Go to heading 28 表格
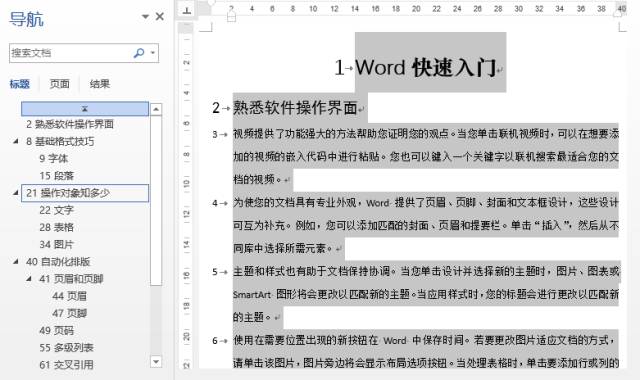The width and height of the screenshot is (640, 380). pos(56,227)
